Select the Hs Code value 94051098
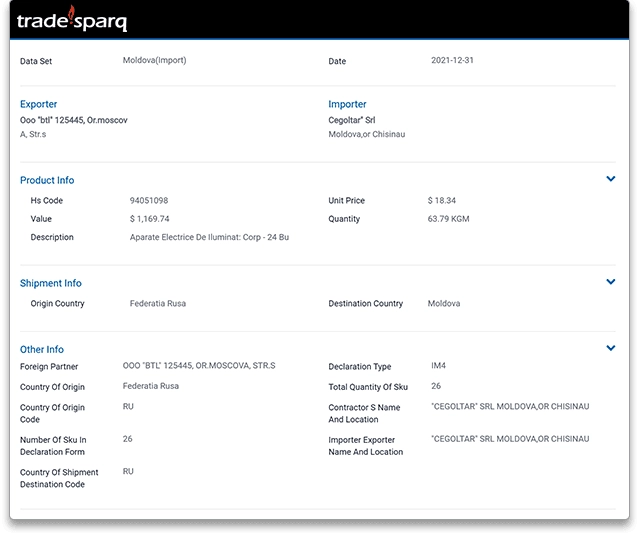The image size is (637, 541). [x=149, y=200]
